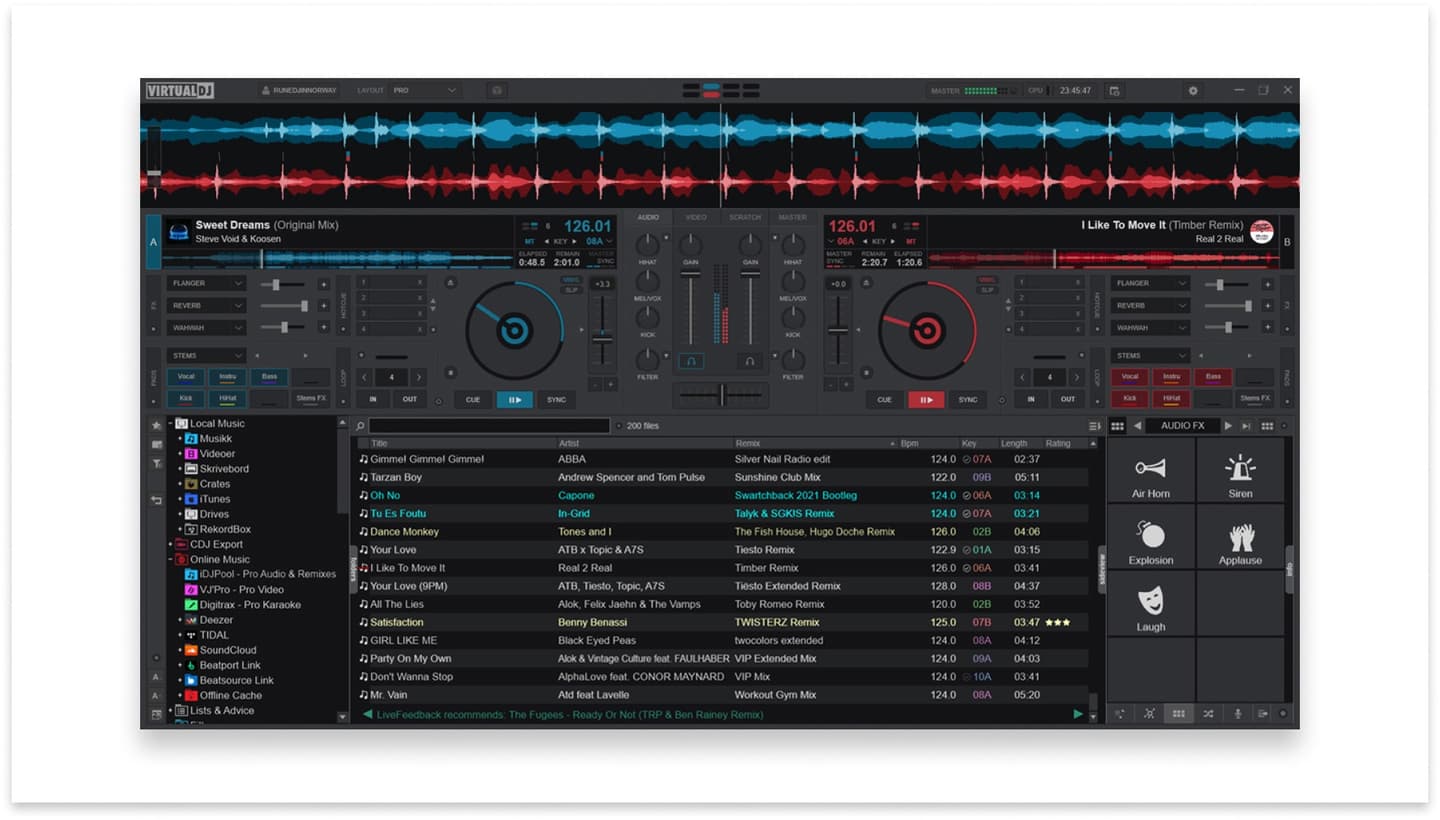Trigger the Explosion effect pad
Viewport: 1440px width, 820px height.
pyautogui.click(x=1150, y=538)
